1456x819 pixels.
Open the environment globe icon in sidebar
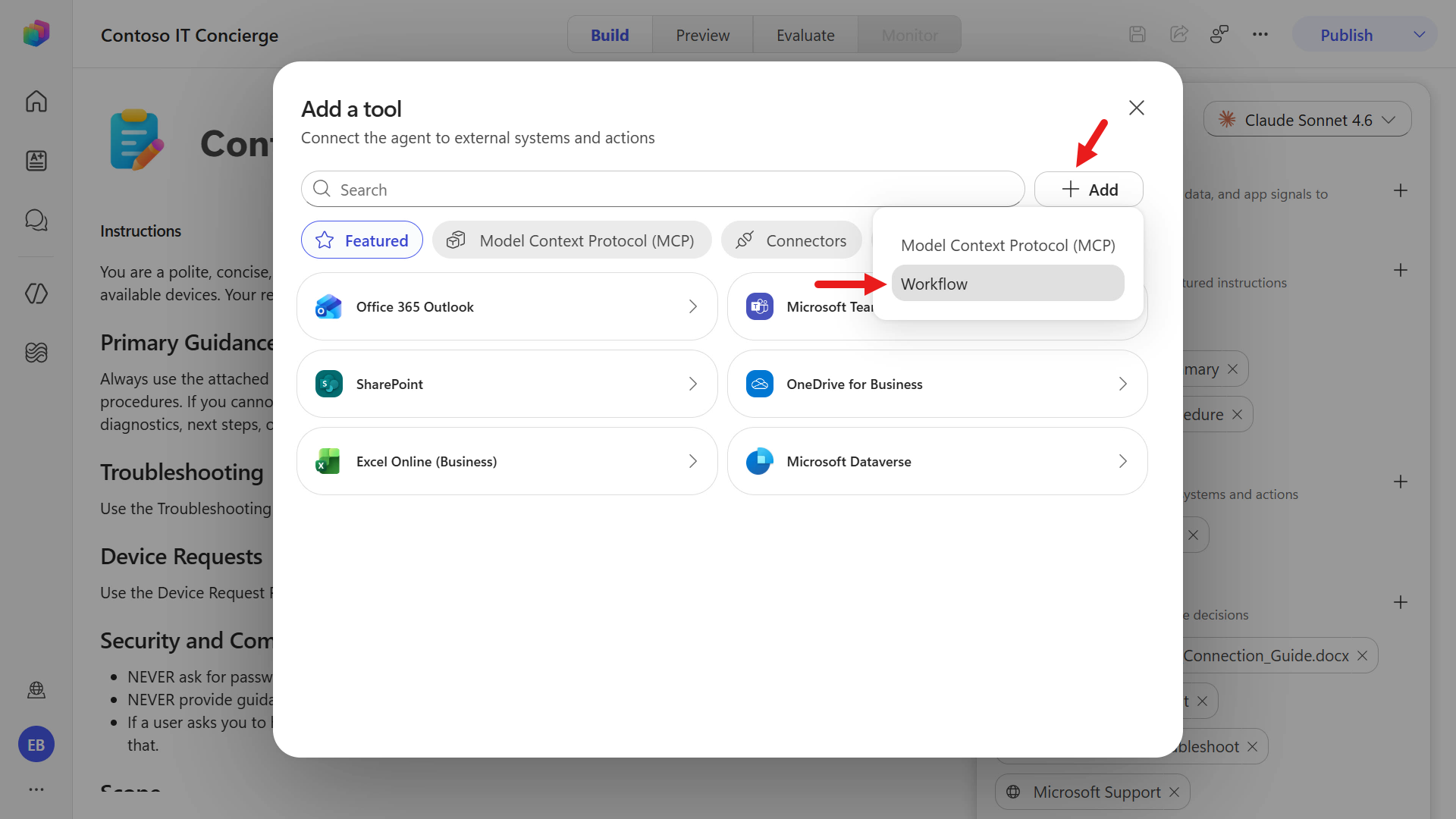pyautogui.click(x=36, y=690)
